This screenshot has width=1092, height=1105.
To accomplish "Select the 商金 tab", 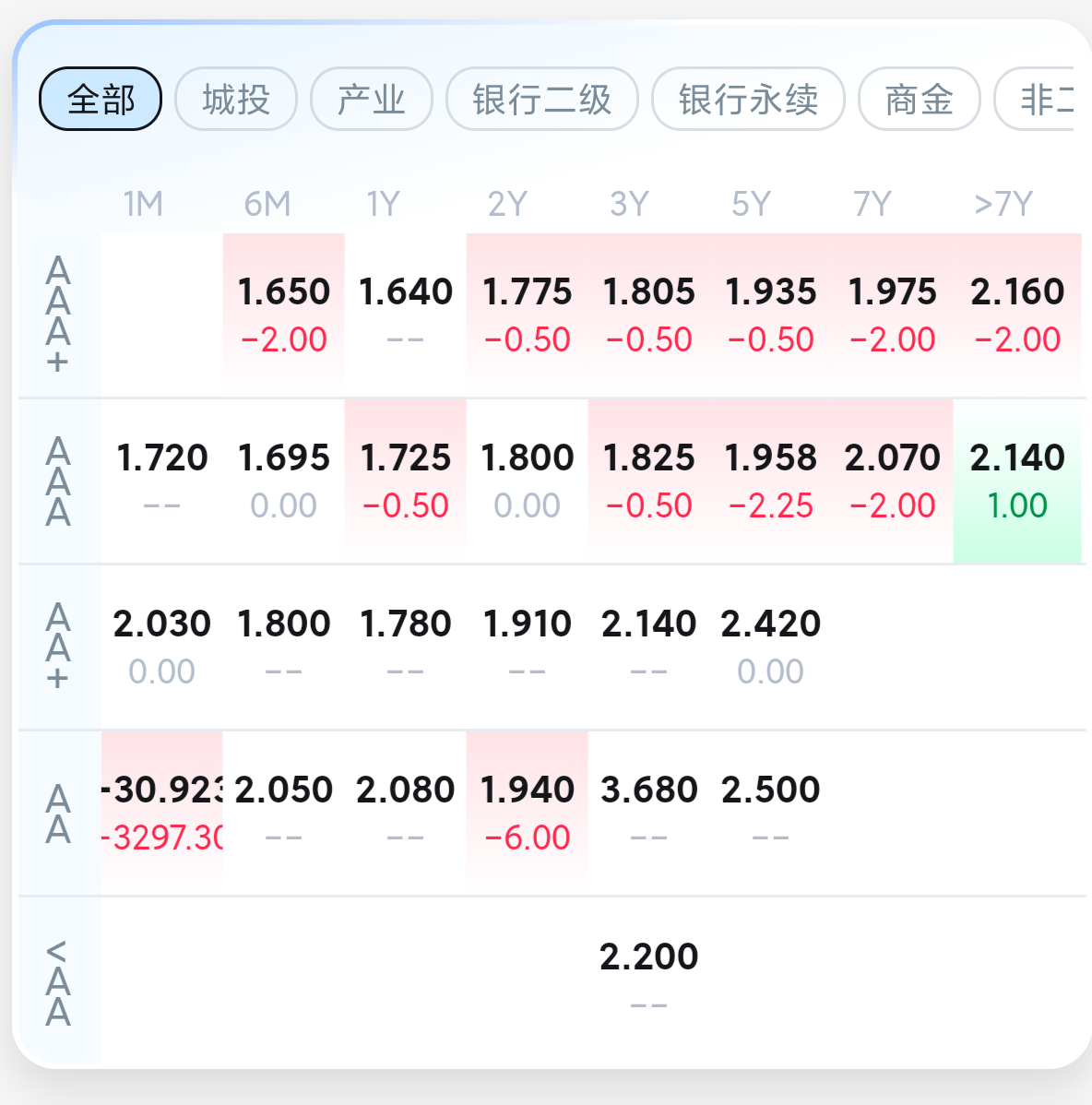I will click(919, 99).
